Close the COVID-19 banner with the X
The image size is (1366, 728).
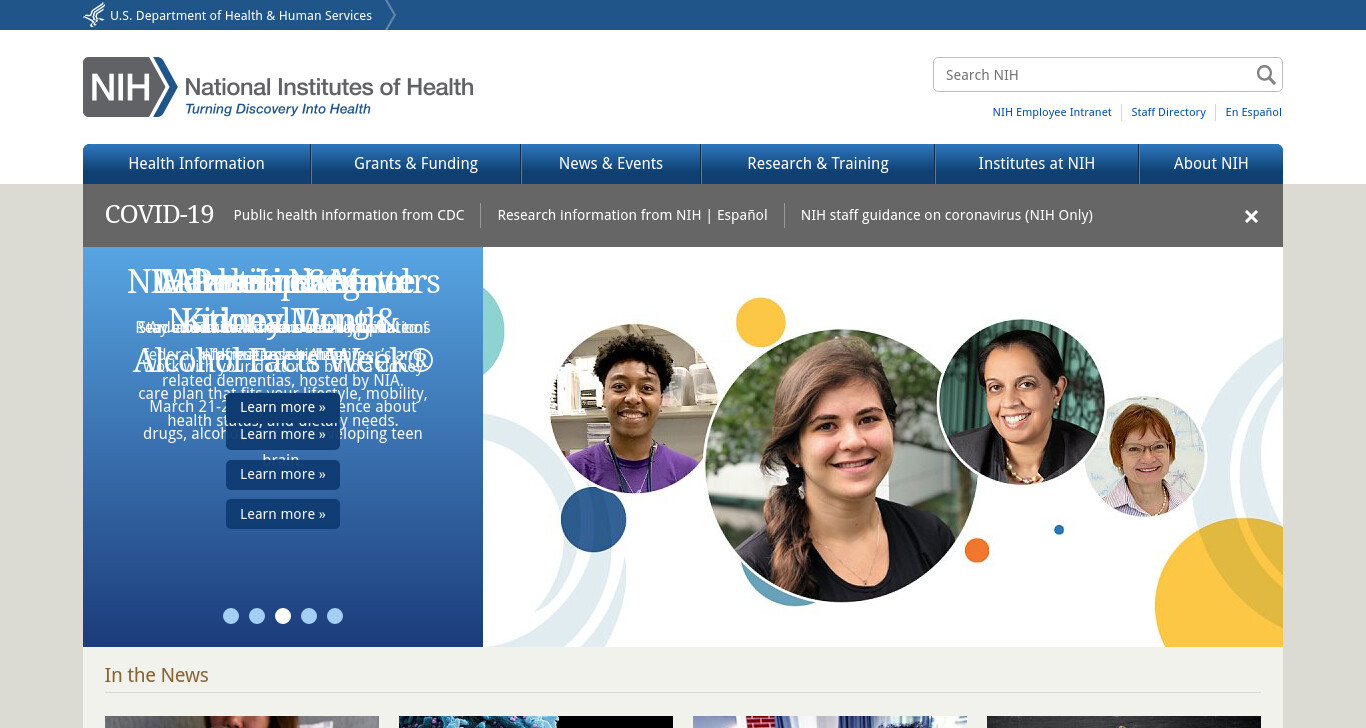pyautogui.click(x=1251, y=216)
